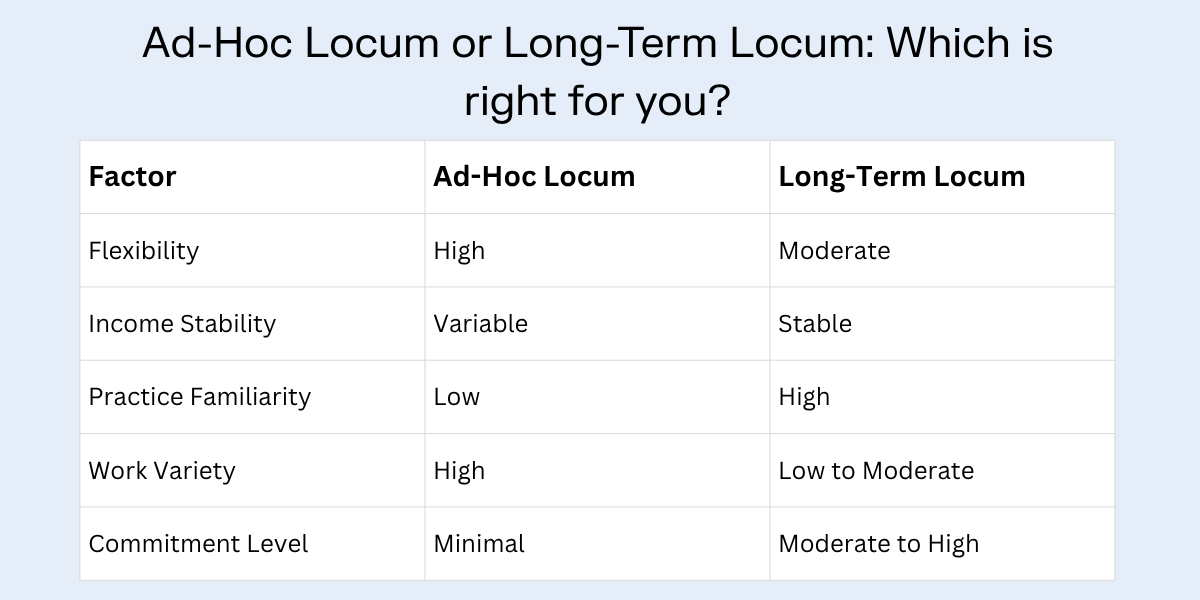The width and height of the screenshot is (1200, 600).
Task: Select the 'Minimal' commitment cell
Action: [x=479, y=544]
